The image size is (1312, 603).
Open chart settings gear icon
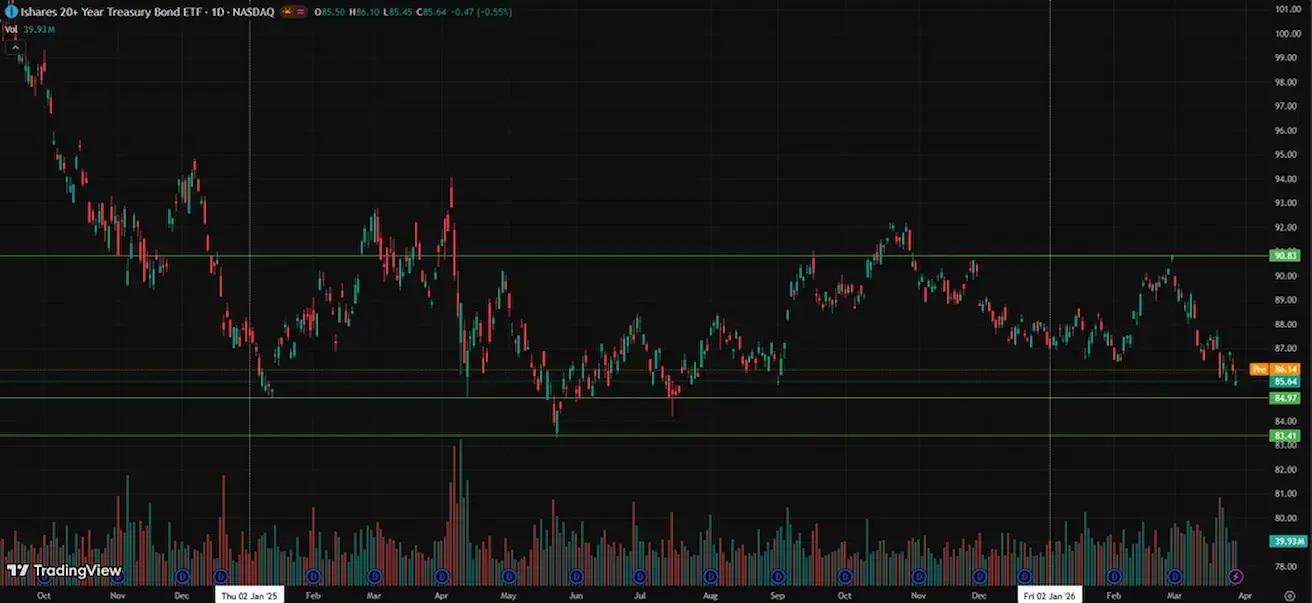click(x=1289, y=594)
